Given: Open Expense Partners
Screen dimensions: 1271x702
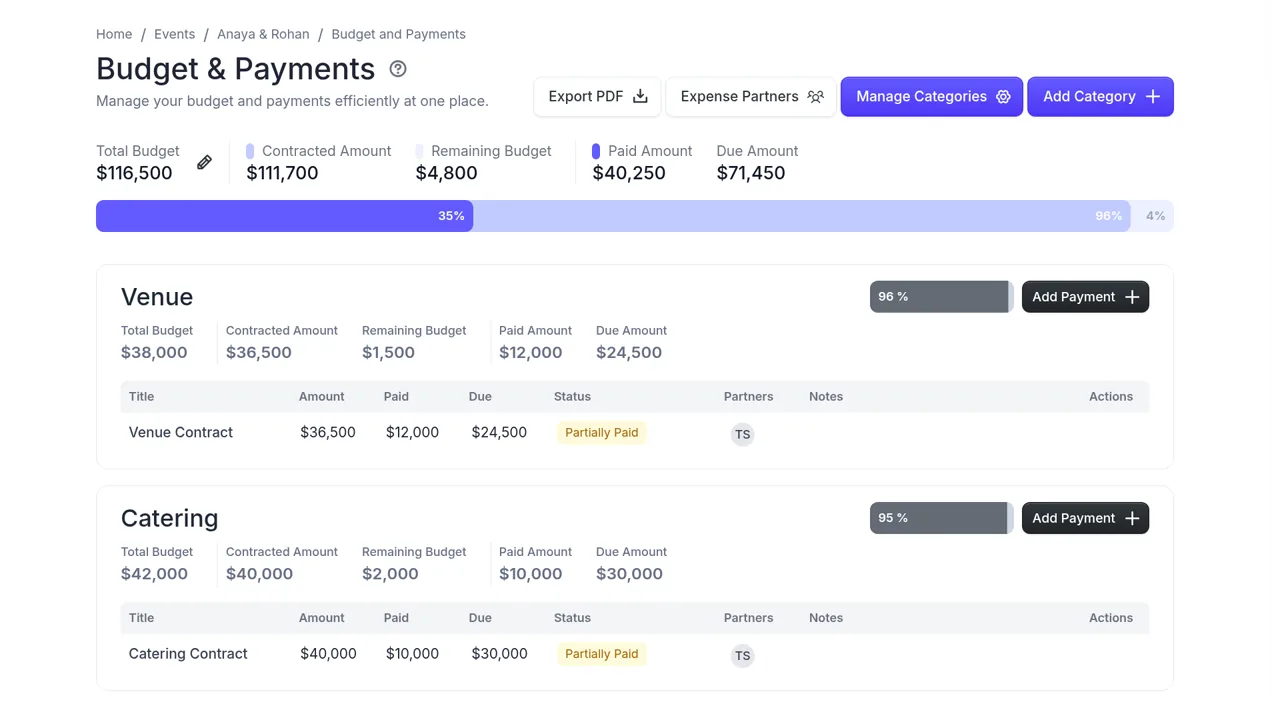Looking at the screenshot, I should 751,97.
